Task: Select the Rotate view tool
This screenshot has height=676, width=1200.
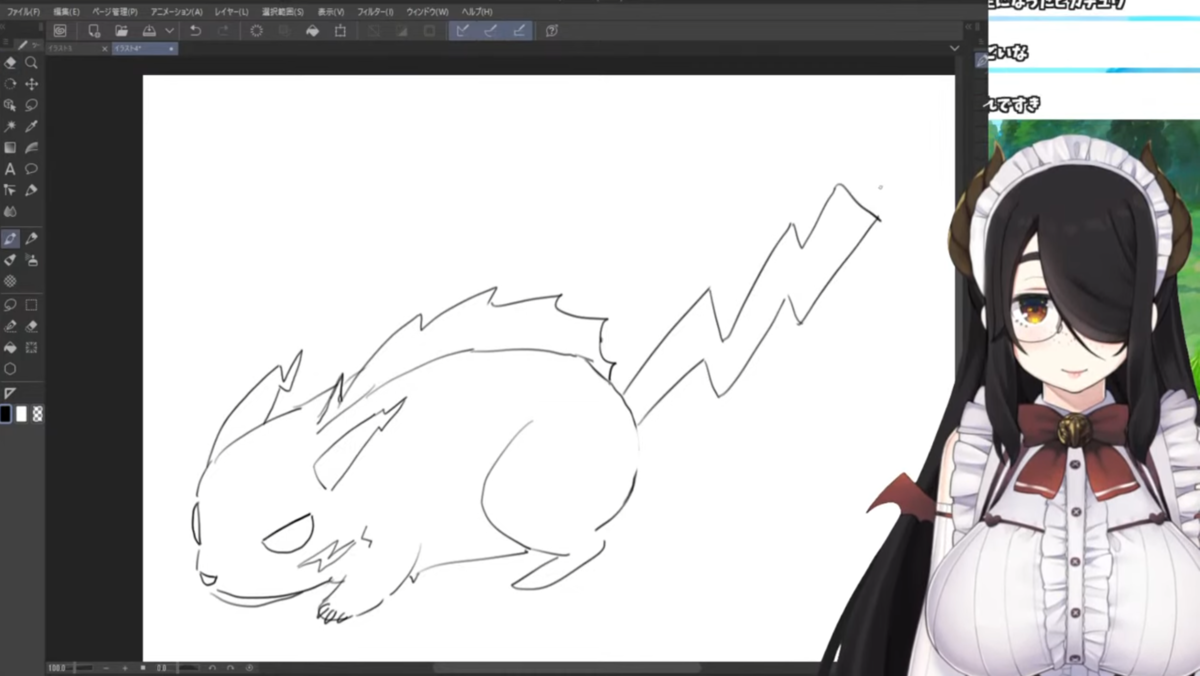Action: [10, 84]
